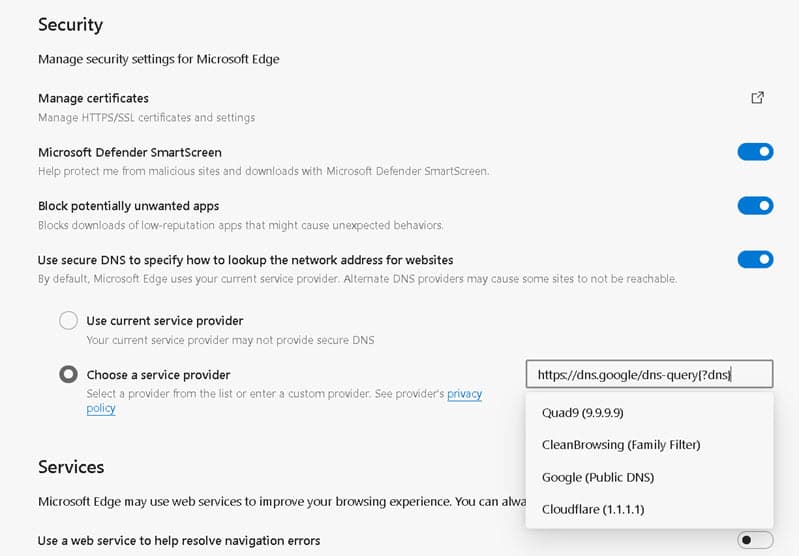Click the navigation errors web service label

click(179, 541)
